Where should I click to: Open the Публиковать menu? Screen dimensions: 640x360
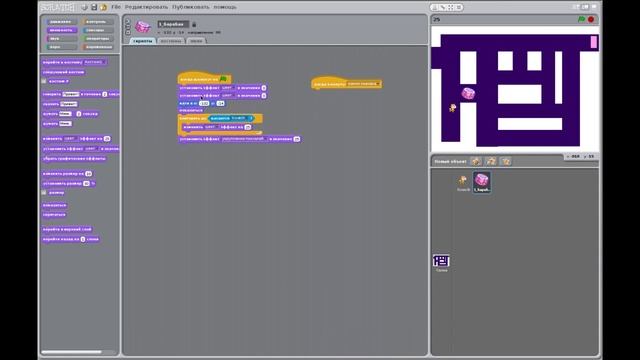point(191,7)
